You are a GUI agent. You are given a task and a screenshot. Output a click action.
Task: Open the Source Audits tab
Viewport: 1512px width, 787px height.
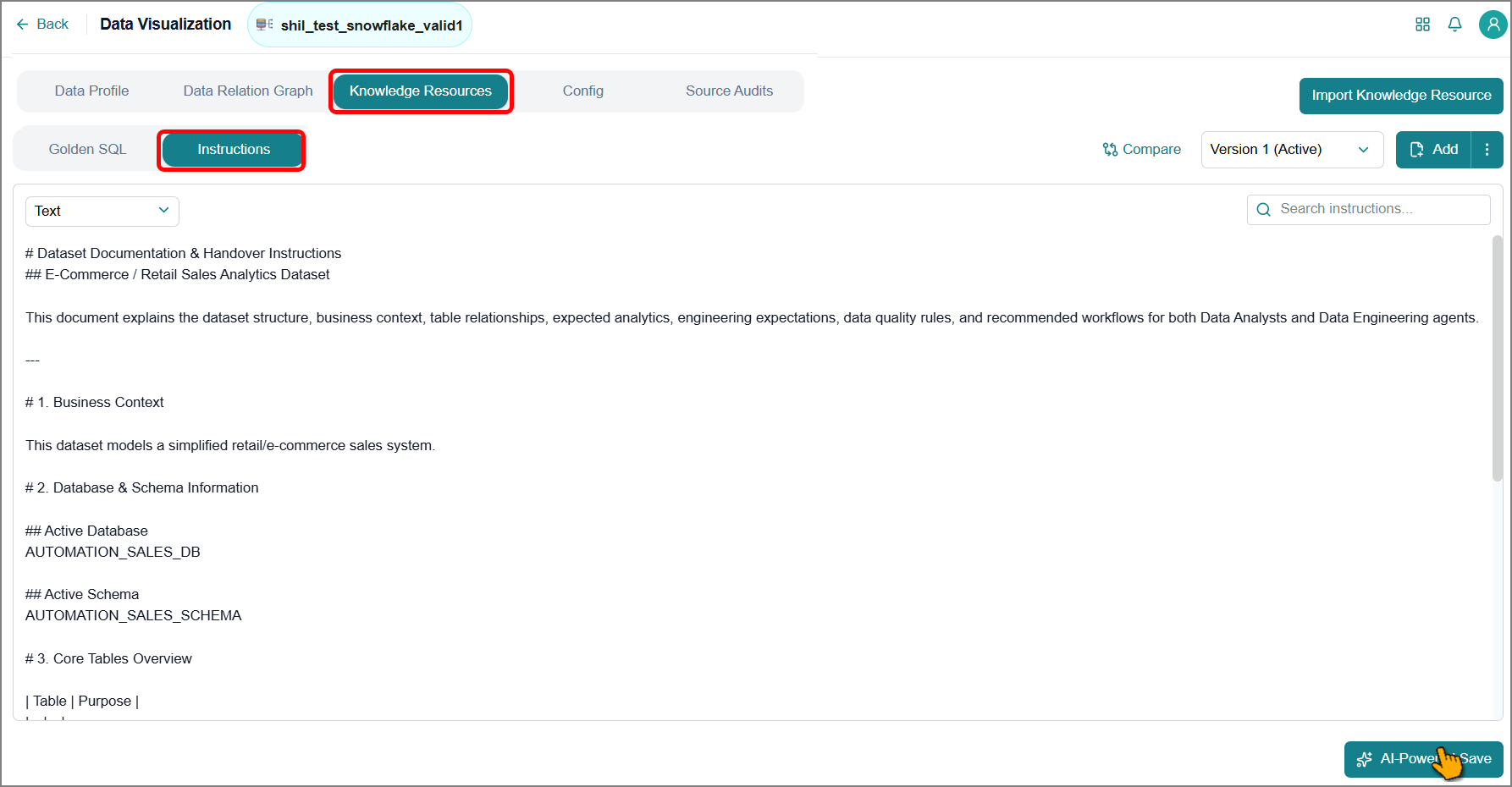tap(729, 91)
